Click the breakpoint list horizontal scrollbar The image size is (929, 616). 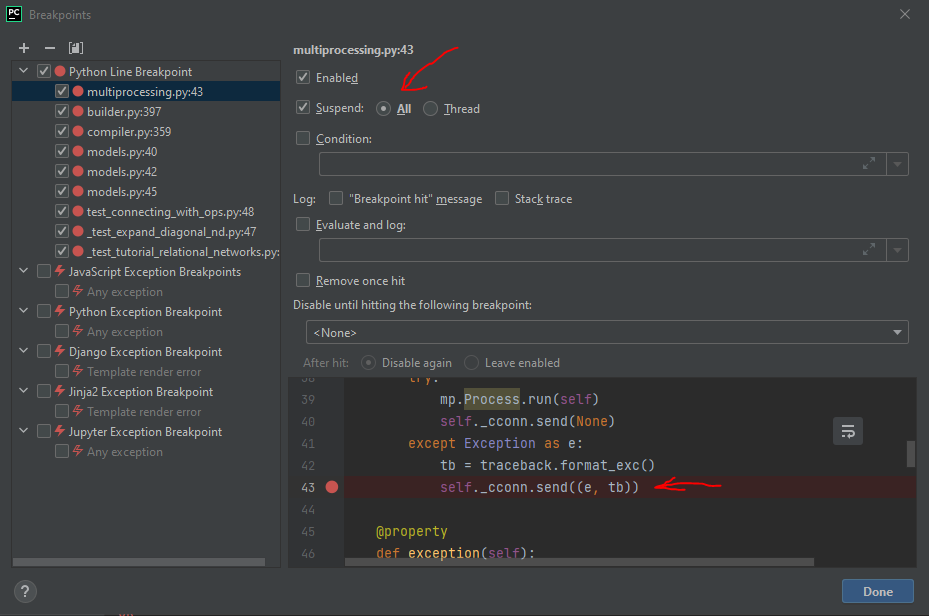[139, 562]
